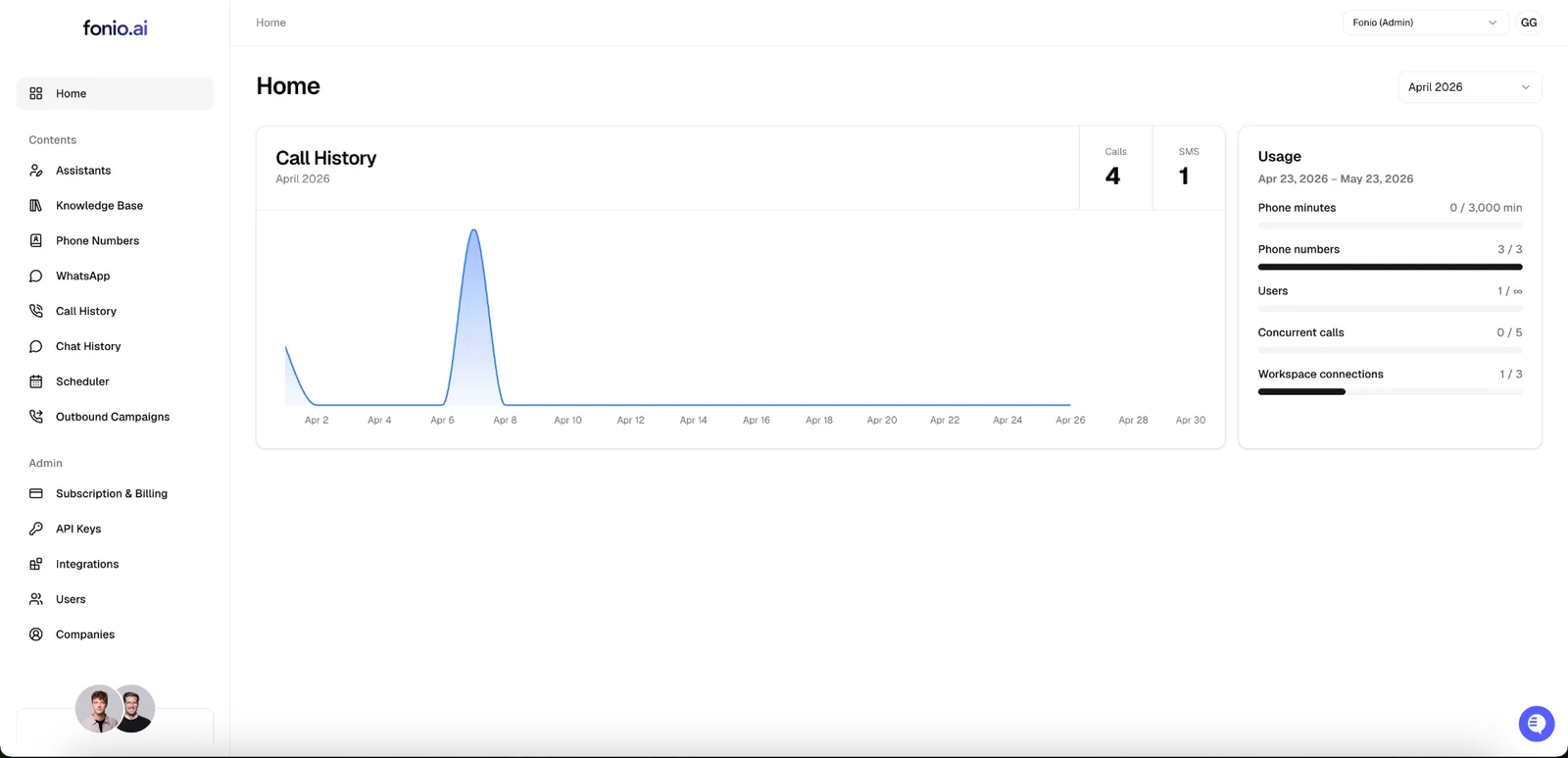Viewport: 1568px width, 758px height.
Task: Click the Chat History bubble icon
Action: click(36, 346)
